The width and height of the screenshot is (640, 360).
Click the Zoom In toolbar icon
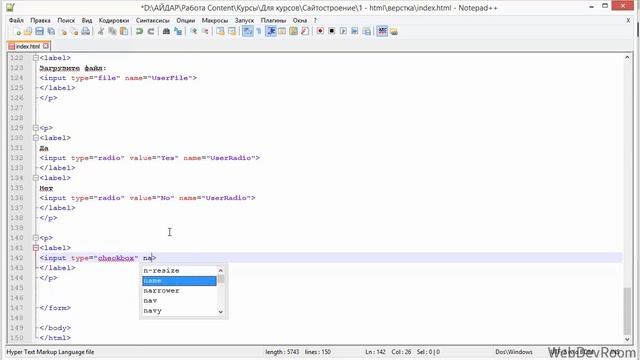click(193, 31)
